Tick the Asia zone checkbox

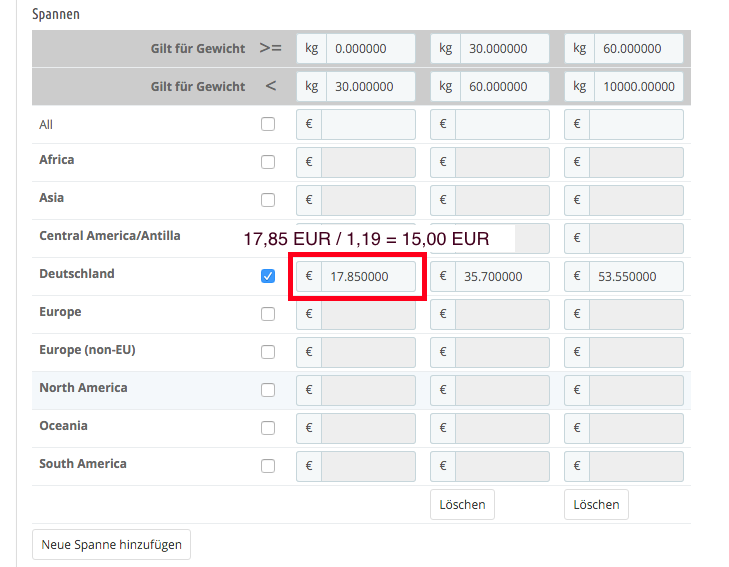click(x=267, y=200)
